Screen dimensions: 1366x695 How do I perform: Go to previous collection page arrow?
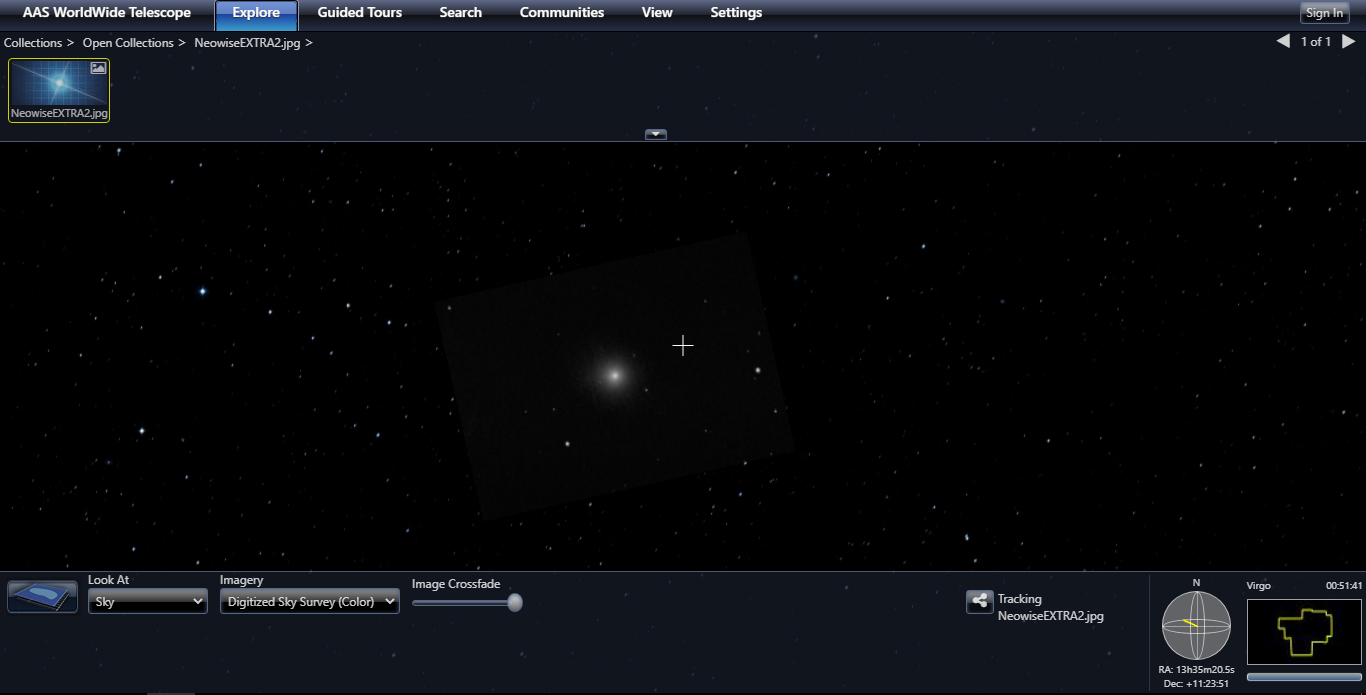pyautogui.click(x=1283, y=42)
